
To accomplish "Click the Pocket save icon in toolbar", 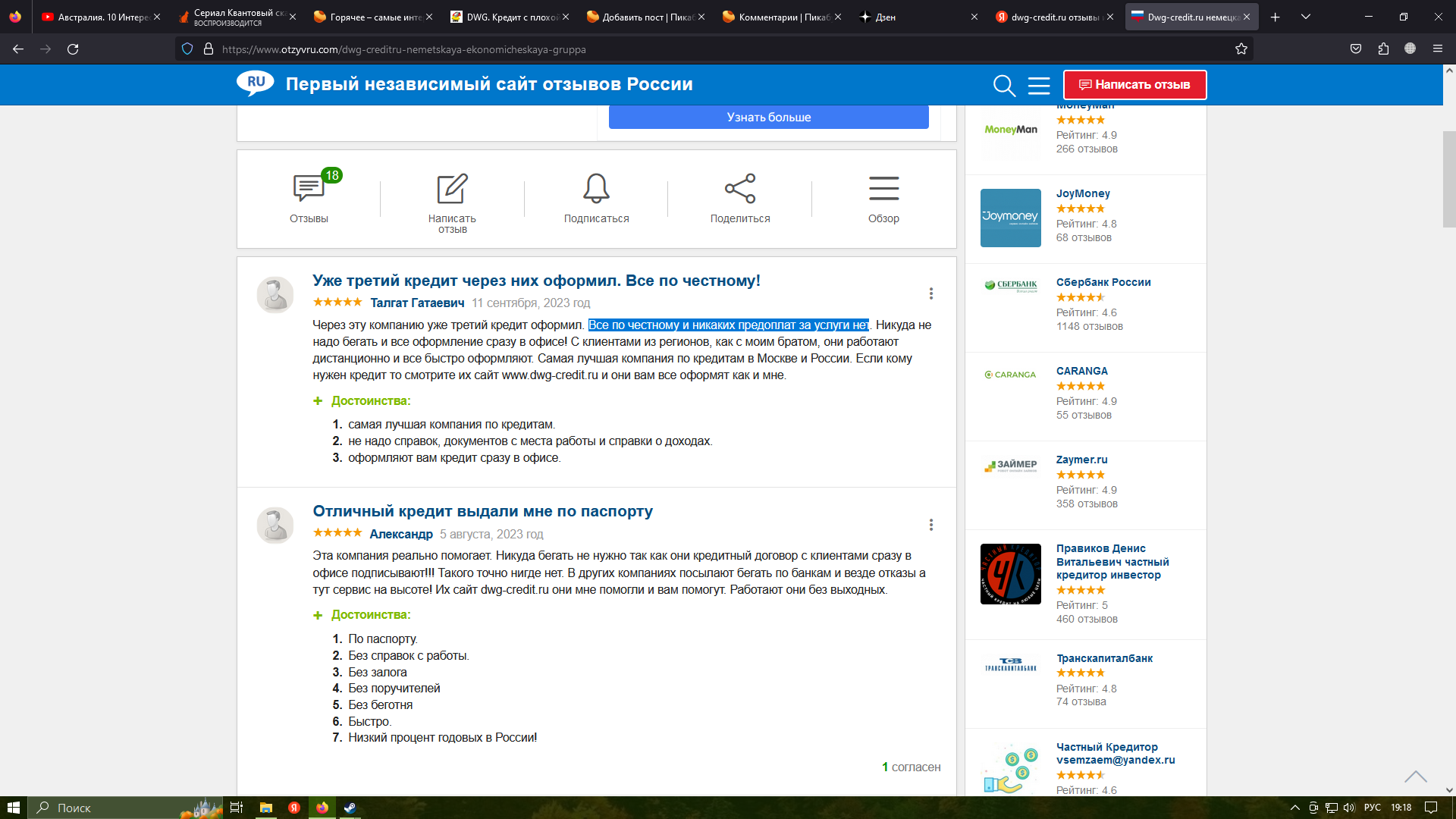I will [x=1356, y=49].
